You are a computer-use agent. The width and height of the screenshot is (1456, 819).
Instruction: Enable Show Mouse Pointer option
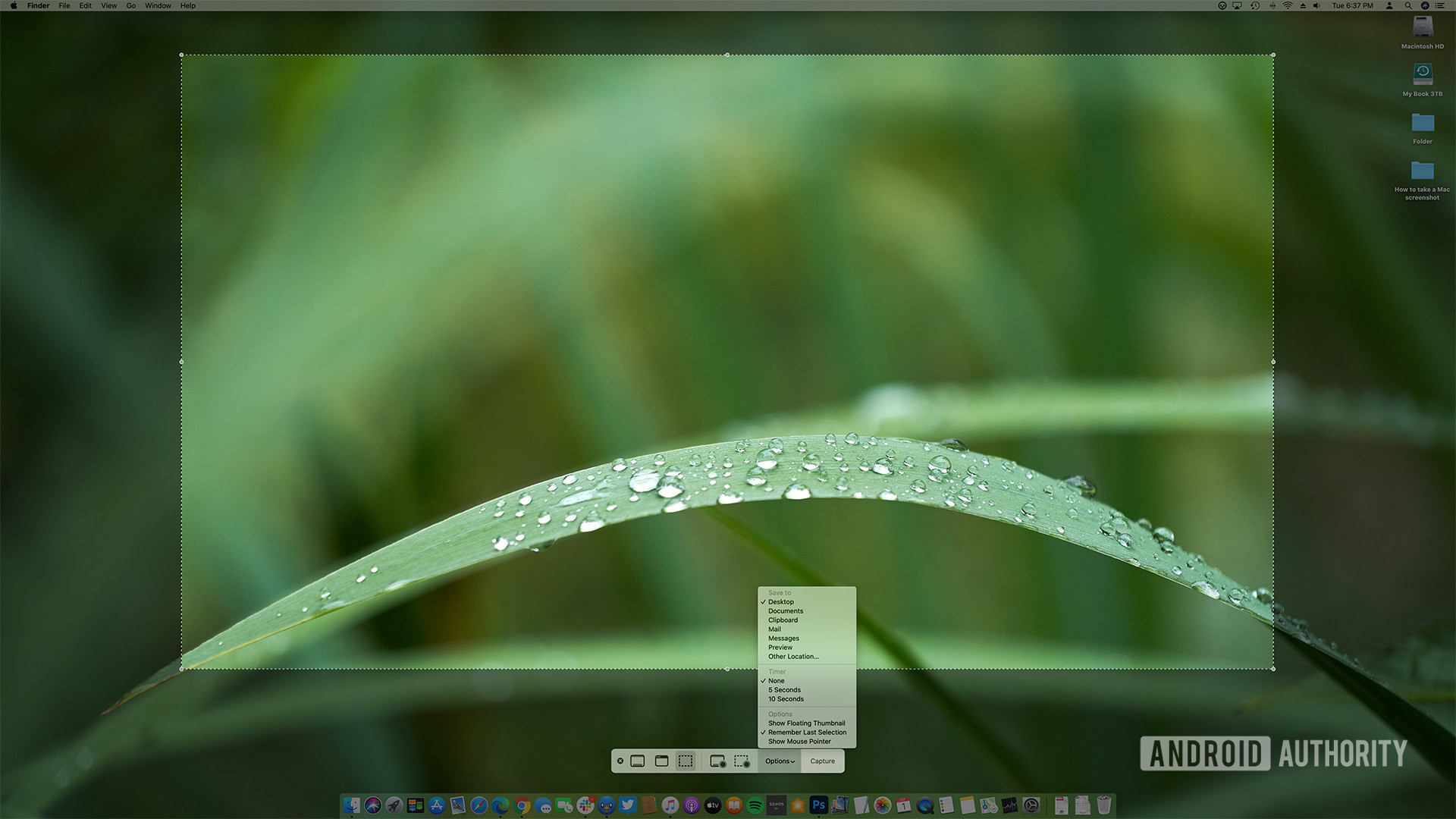799,742
